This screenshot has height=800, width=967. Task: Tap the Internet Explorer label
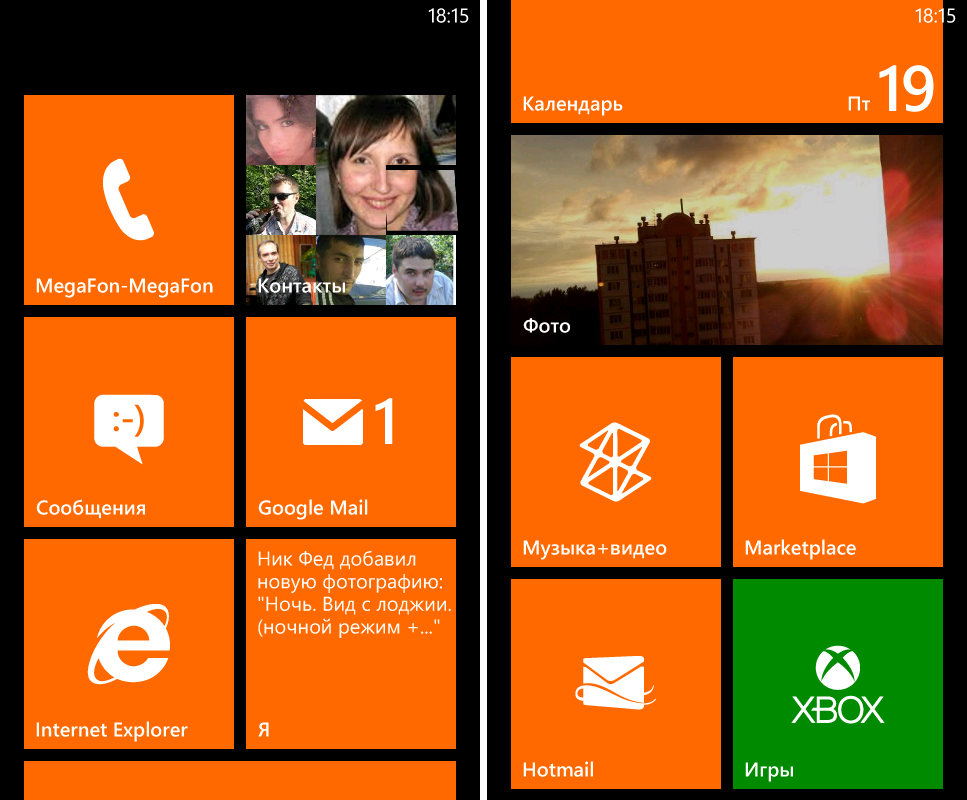pos(112,730)
